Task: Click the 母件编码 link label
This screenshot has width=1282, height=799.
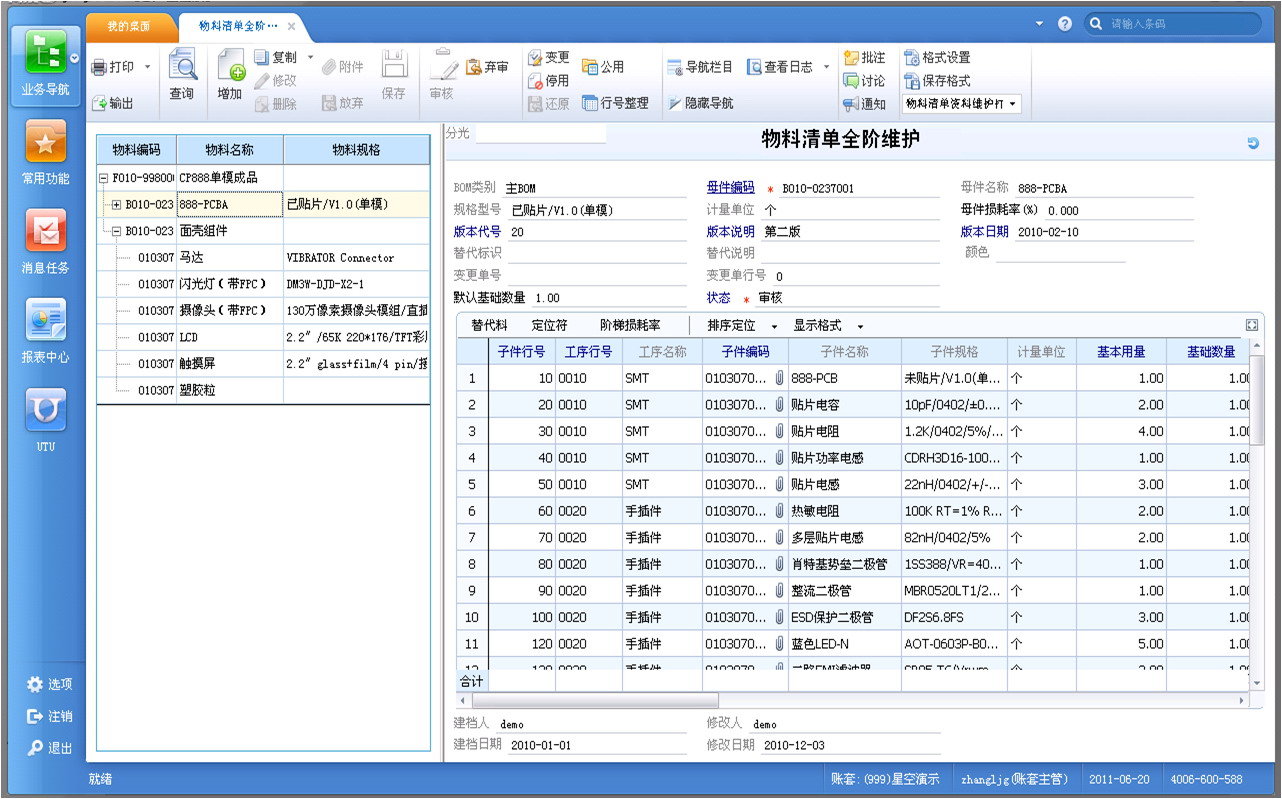Action: [730, 187]
